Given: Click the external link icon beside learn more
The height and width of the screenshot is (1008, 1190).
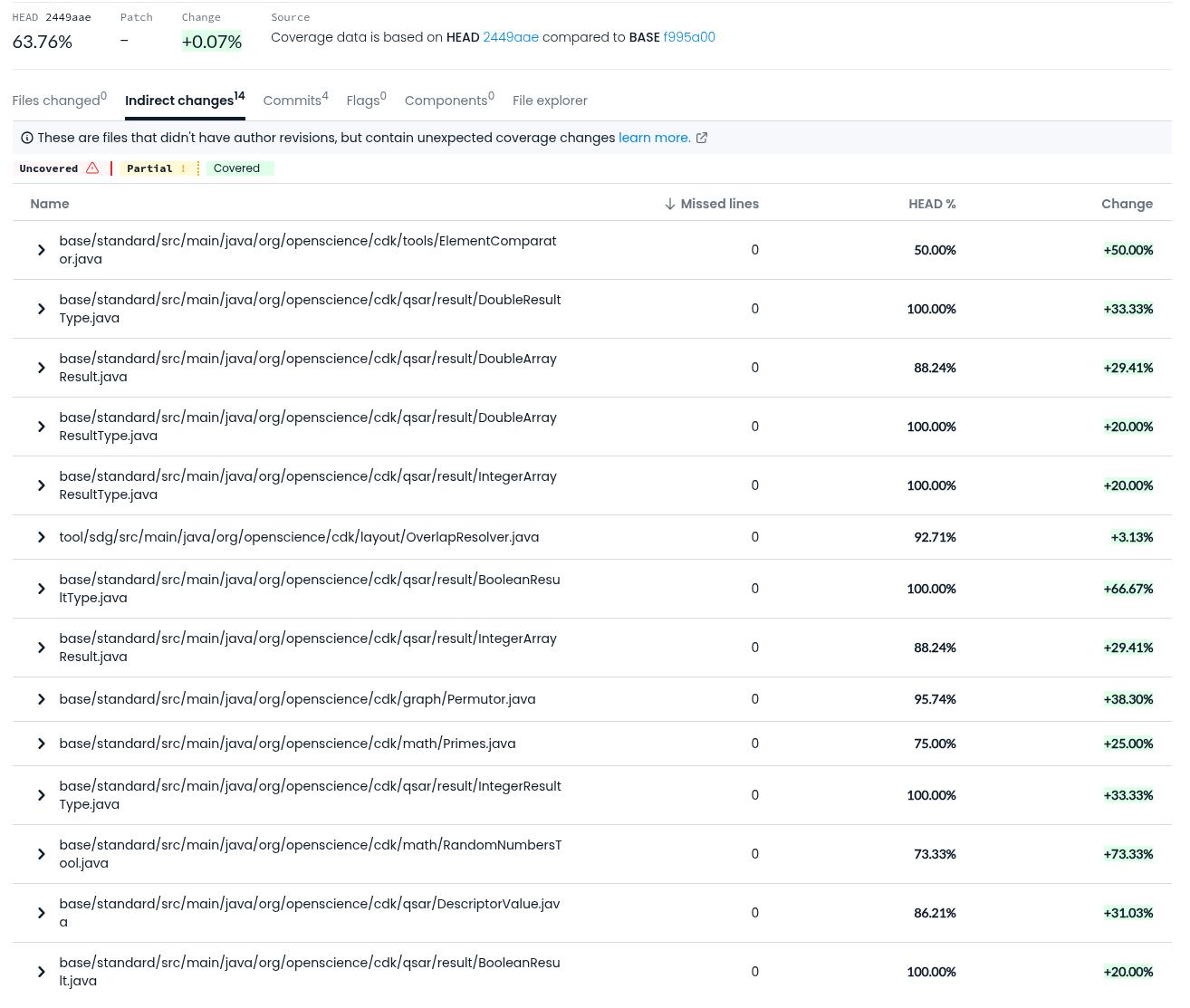Looking at the screenshot, I should click(702, 138).
